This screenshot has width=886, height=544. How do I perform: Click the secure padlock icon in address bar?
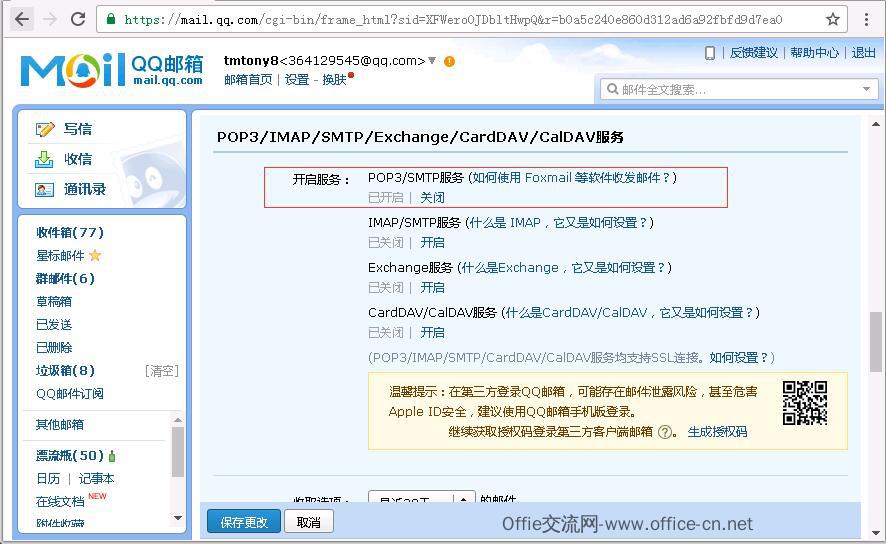click(x=111, y=19)
